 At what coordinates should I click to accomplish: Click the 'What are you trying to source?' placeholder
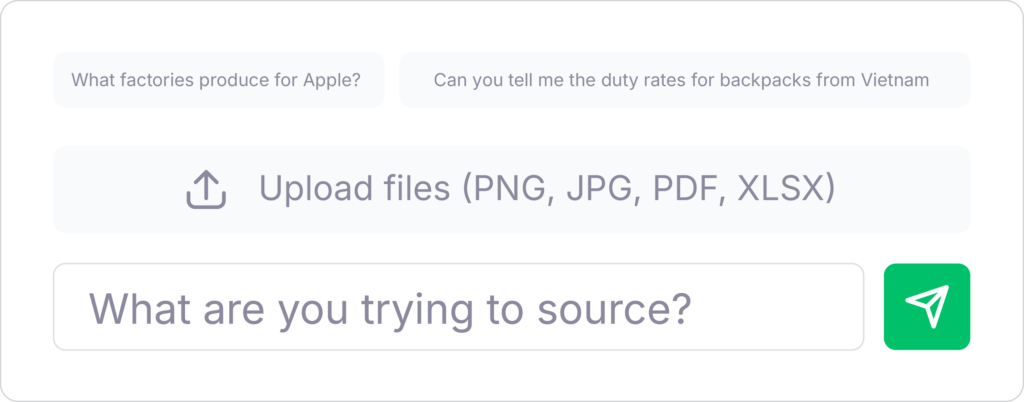point(390,308)
